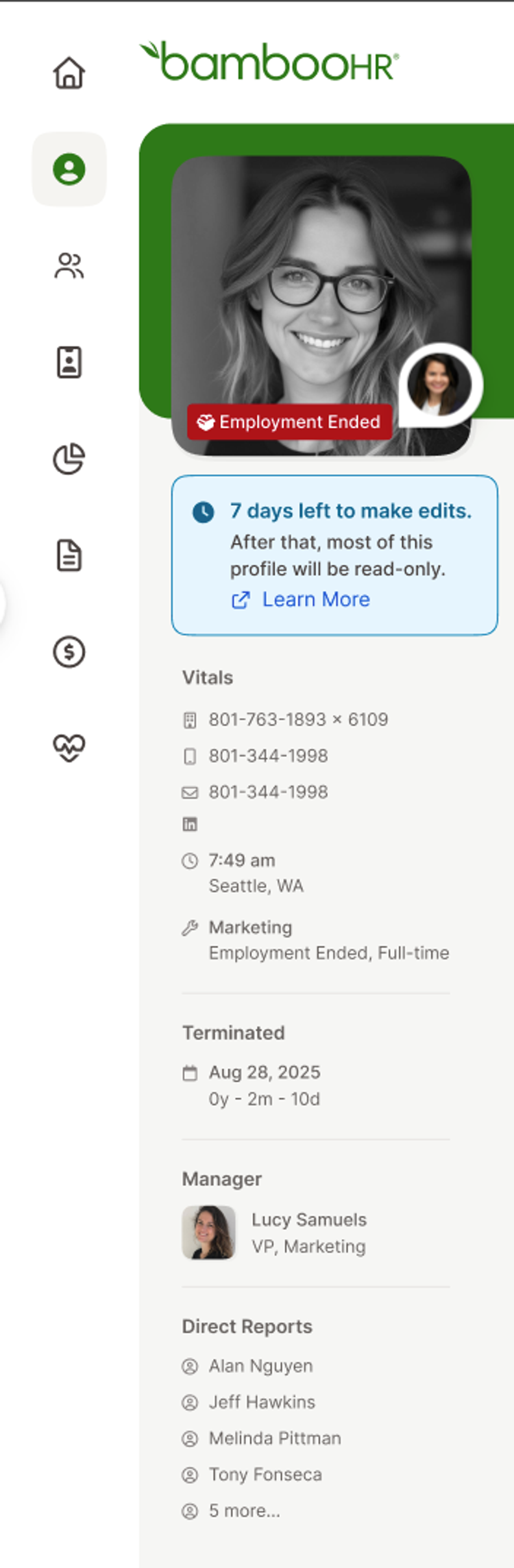Viewport: 514px width, 1568px height.
Task: Click the Benefits heart icon
Action: pos(68,748)
